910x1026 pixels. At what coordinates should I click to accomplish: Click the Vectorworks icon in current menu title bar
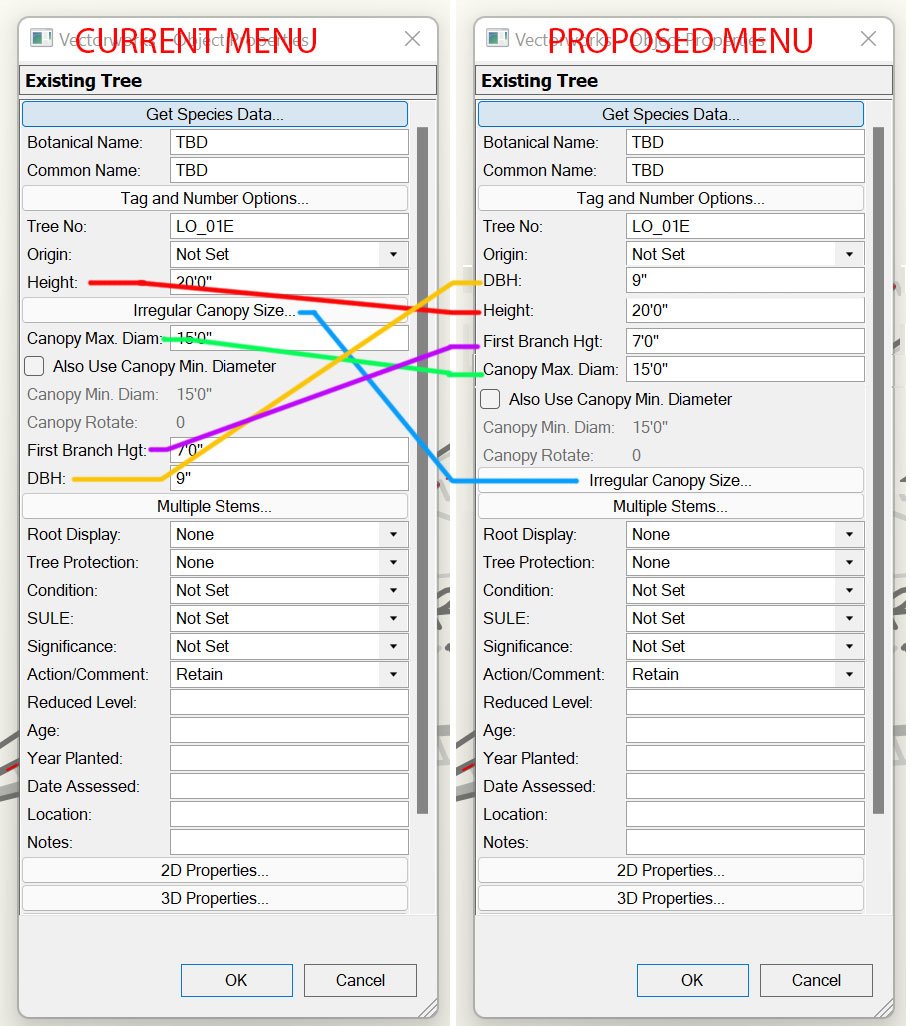(x=42, y=38)
